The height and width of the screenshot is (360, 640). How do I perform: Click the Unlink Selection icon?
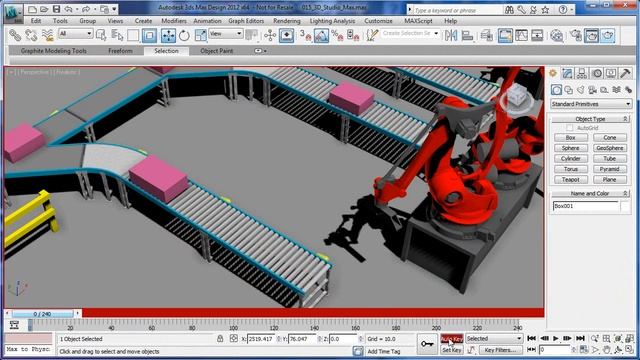[31, 36]
